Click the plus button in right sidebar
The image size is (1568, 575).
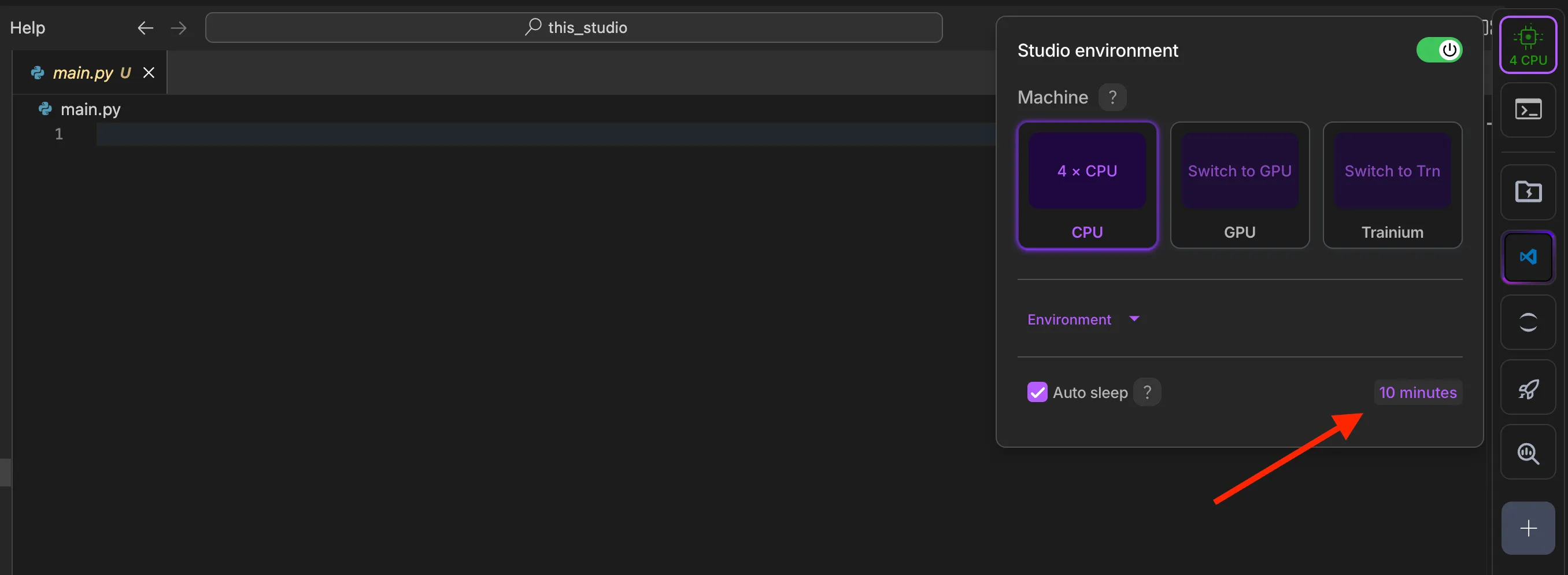(x=1528, y=528)
